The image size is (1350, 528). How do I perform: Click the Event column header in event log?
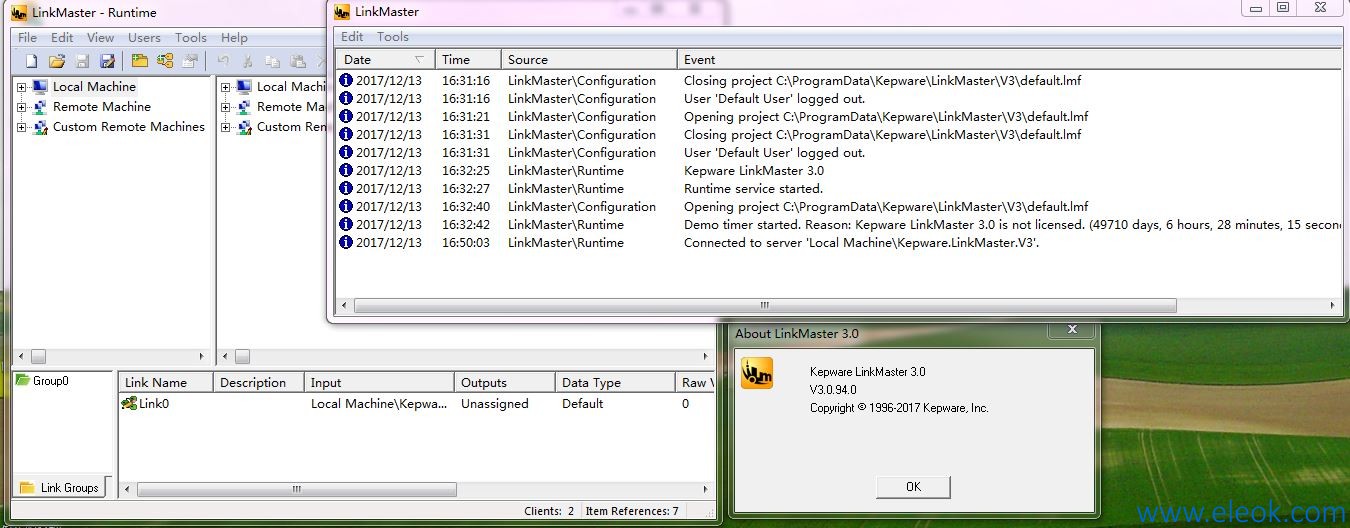click(1009, 60)
